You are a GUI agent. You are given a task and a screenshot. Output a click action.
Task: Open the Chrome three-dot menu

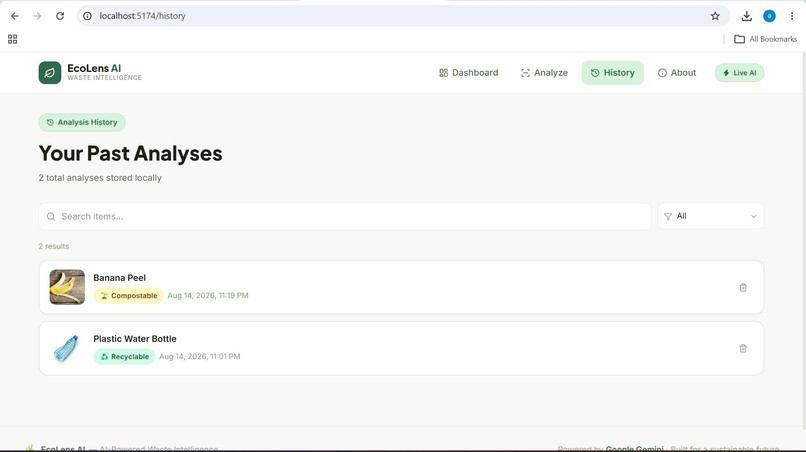[x=792, y=16]
